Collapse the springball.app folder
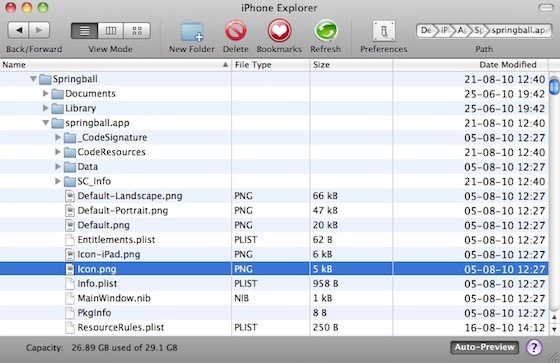 click(45, 123)
